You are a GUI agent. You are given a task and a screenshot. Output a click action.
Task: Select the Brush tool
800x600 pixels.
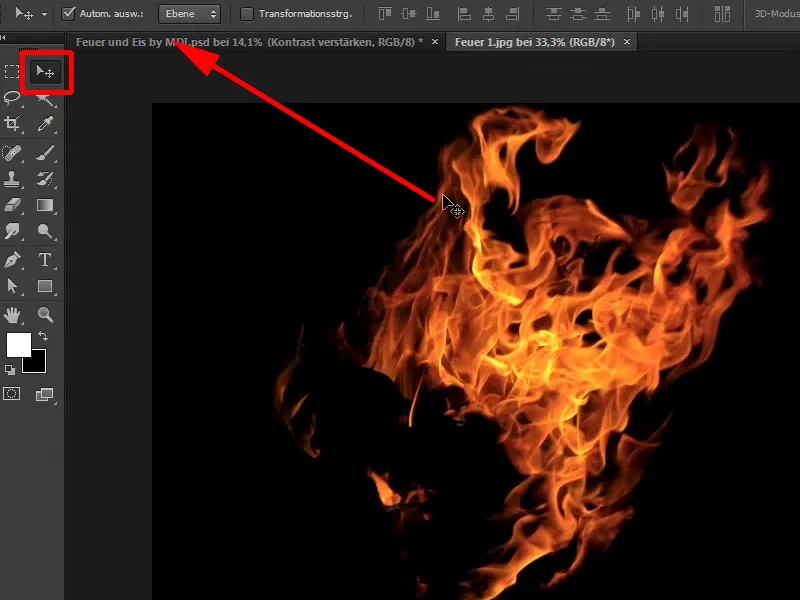coord(45,153)
